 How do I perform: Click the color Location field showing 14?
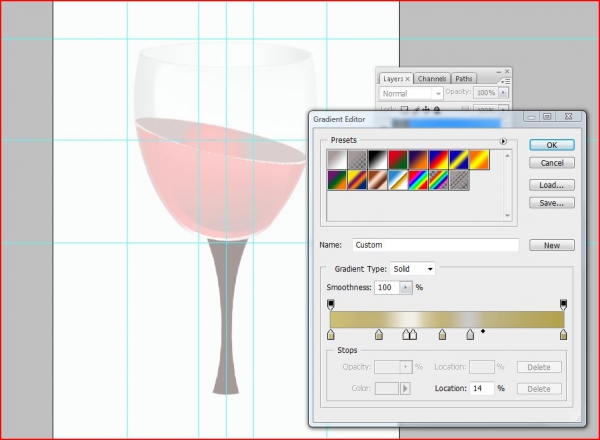[x=482, y=388]
